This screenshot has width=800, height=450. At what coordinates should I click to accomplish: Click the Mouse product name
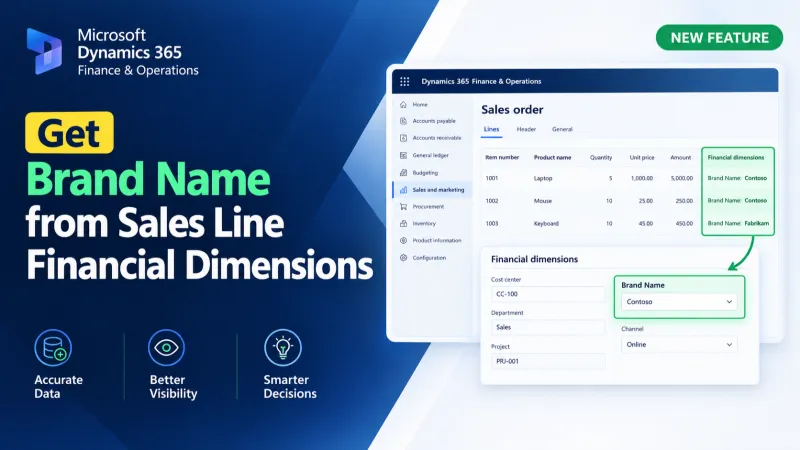coord(543,201)
